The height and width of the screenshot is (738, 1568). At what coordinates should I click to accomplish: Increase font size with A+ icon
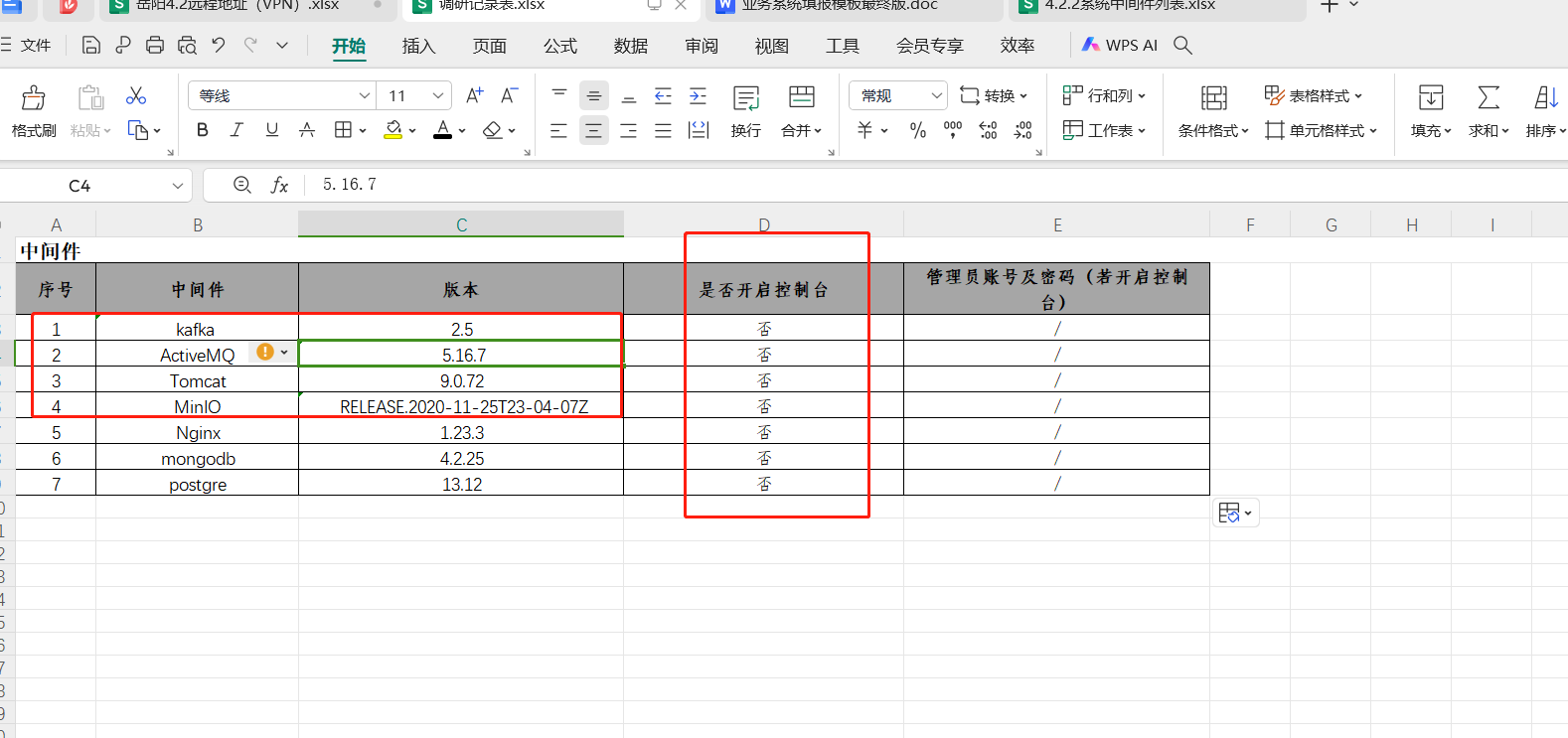pyautogui.click(x=475, y=95)
